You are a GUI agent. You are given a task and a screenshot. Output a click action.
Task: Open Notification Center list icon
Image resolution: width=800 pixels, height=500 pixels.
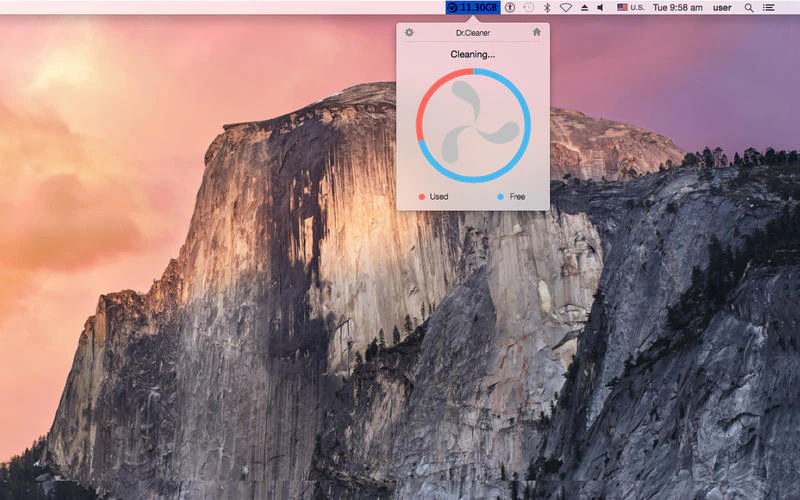tap(768, 7)
